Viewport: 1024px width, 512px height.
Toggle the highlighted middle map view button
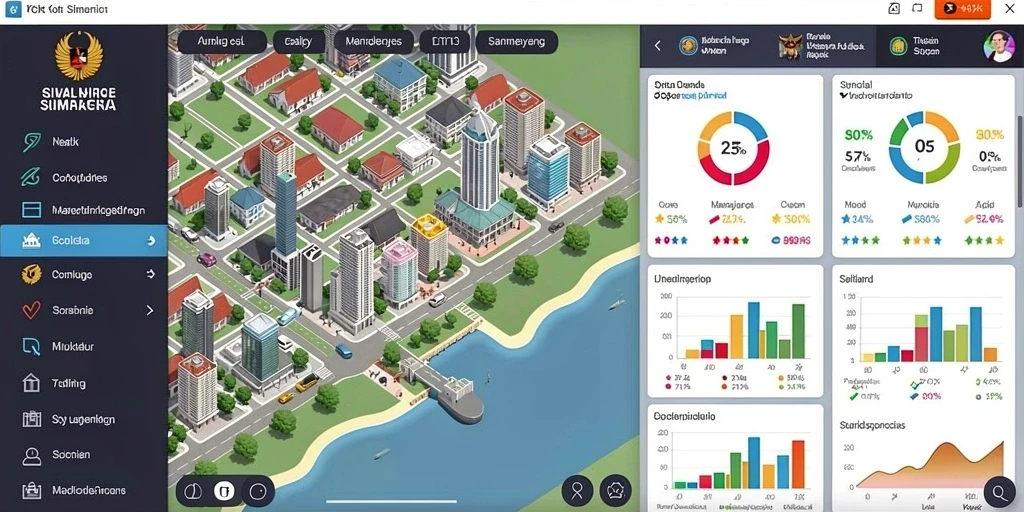point(225,490)
